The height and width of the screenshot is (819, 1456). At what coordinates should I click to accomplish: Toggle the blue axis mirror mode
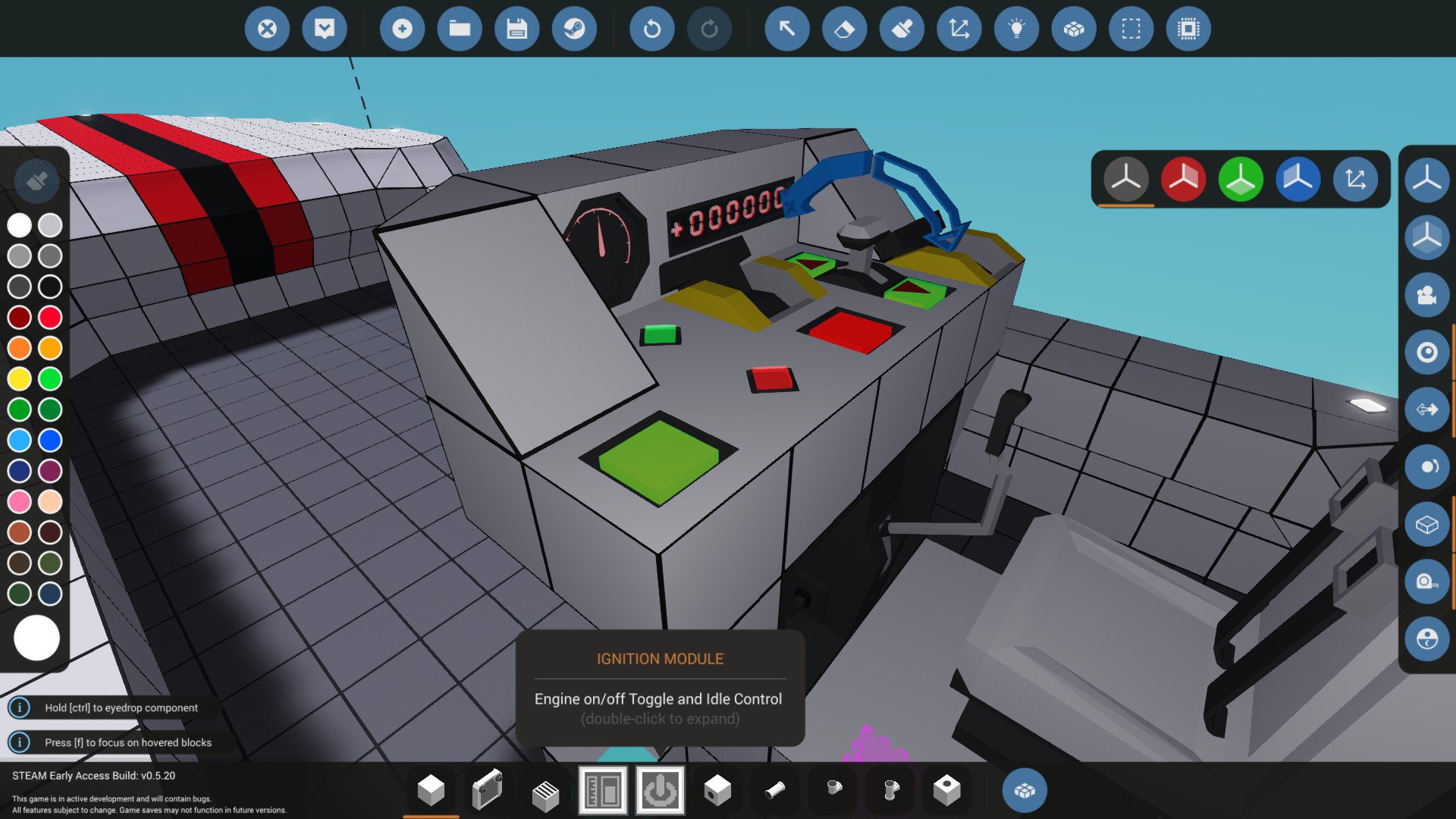(x=1298, y=179)
